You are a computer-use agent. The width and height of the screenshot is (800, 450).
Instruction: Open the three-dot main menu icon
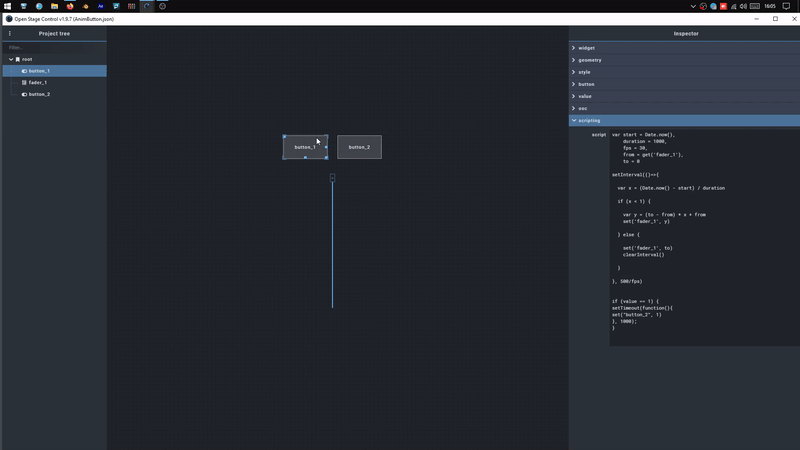(x=10, y=34)
